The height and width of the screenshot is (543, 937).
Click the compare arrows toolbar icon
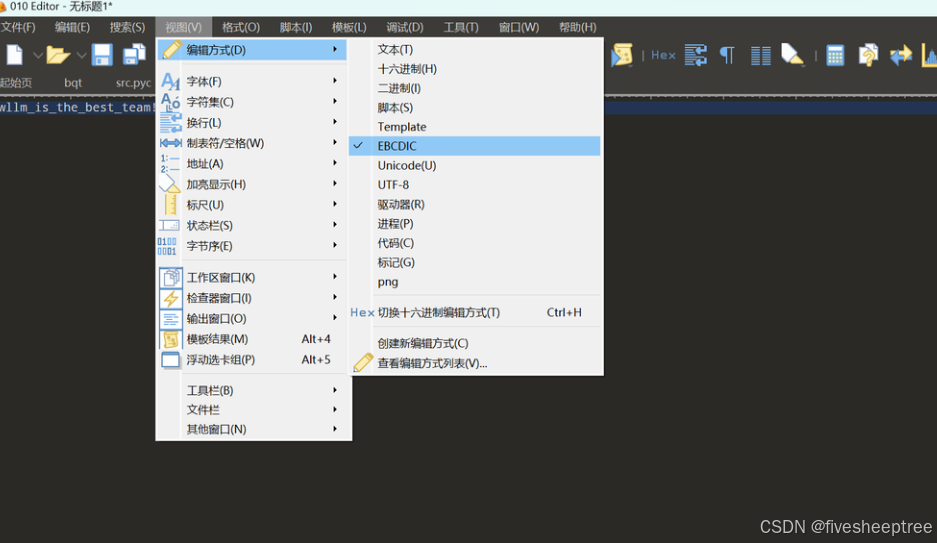coord(901,55)
